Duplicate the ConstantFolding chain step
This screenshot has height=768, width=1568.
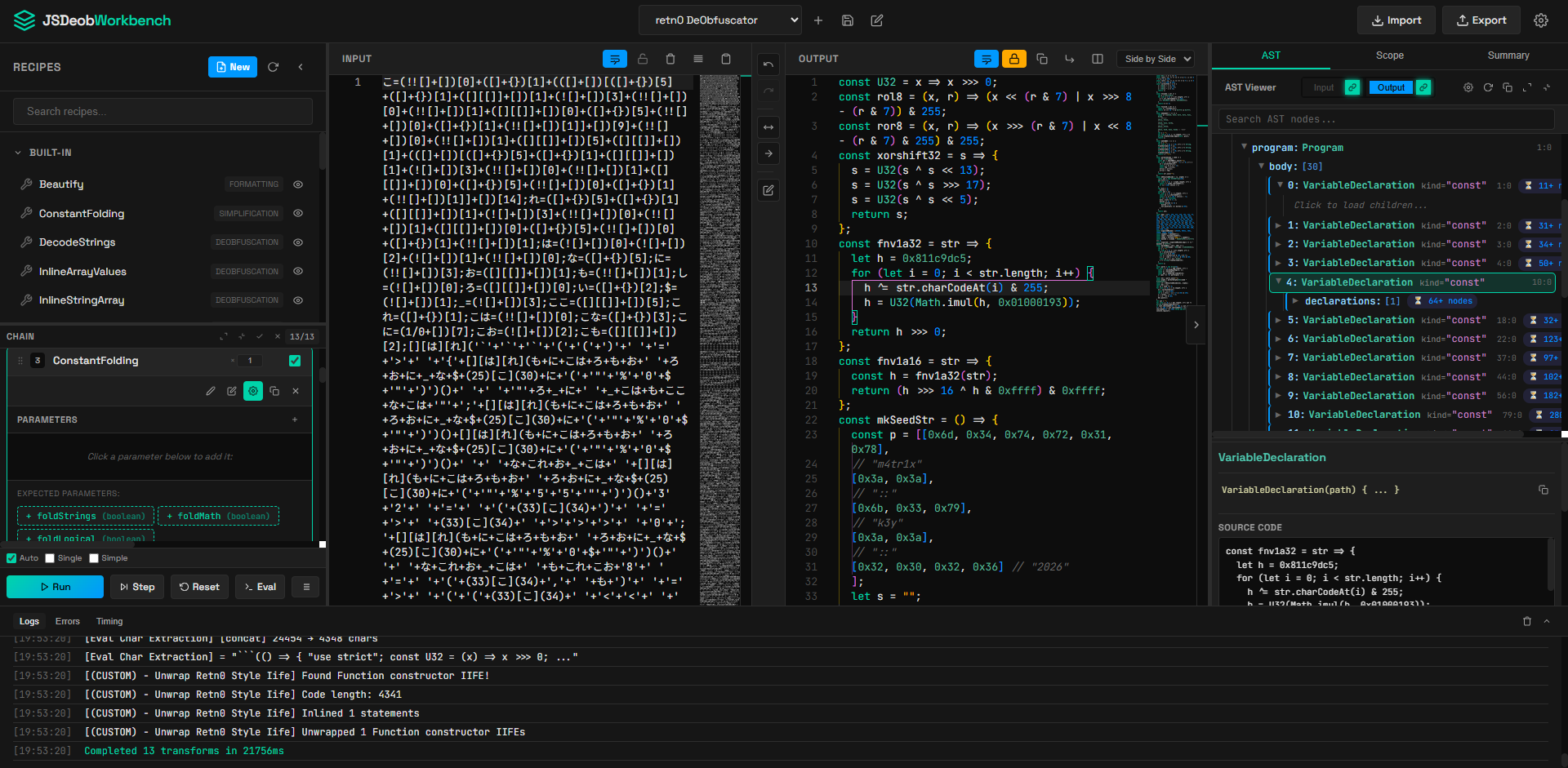(274, 391)
